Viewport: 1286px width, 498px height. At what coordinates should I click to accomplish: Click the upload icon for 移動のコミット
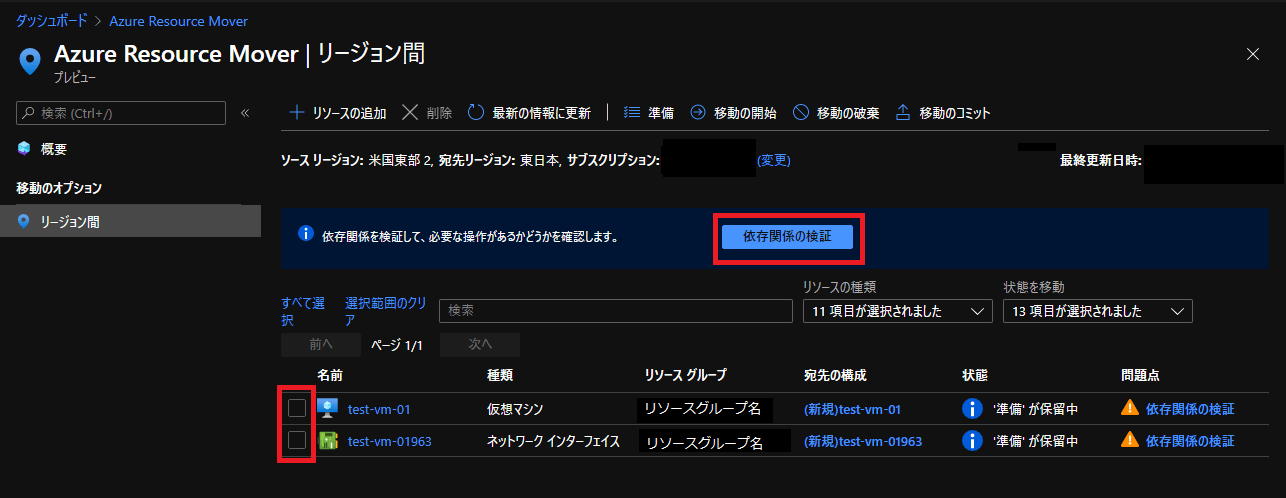pyautogui.click(x=903, y=113)
